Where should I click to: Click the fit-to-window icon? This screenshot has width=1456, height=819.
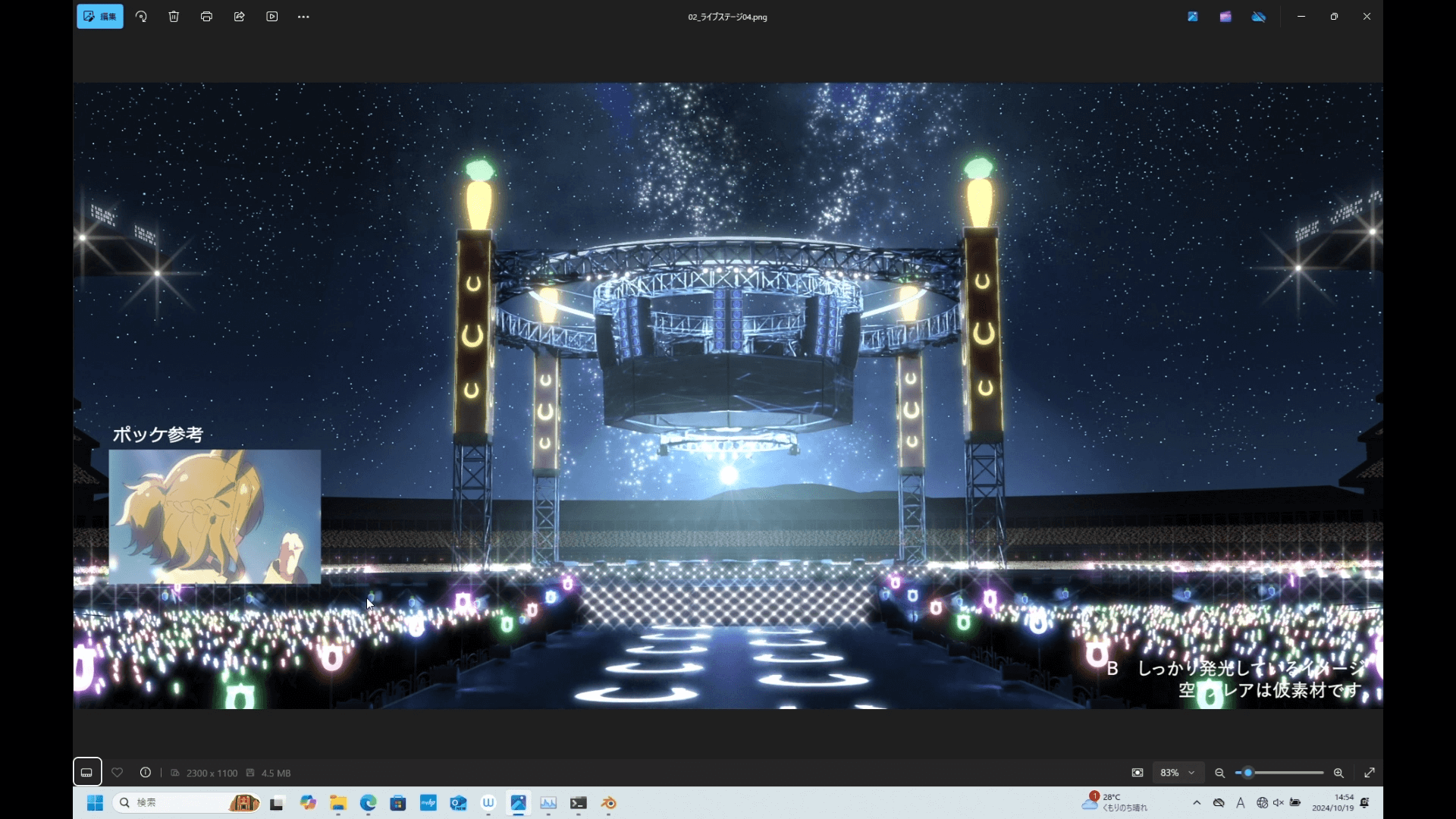(1137, 773)
